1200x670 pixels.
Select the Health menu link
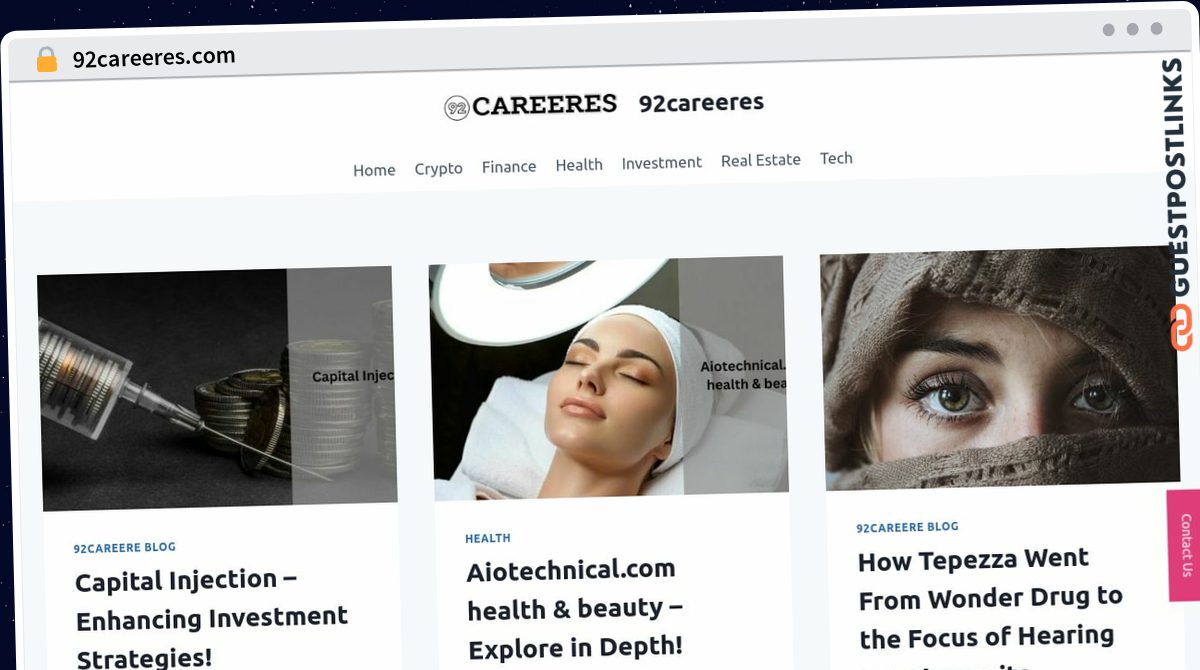[579, 164]
